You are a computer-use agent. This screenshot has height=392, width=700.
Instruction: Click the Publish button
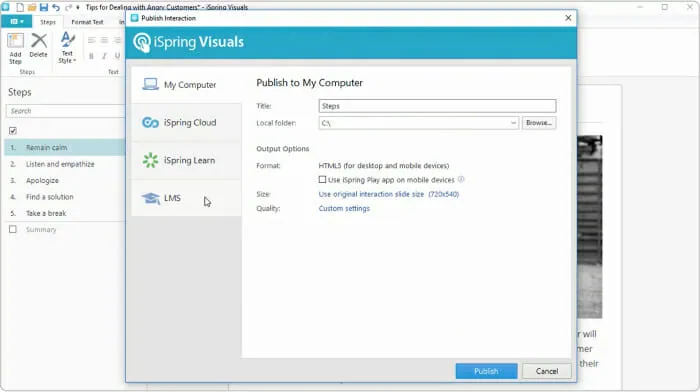click(486, 371)
